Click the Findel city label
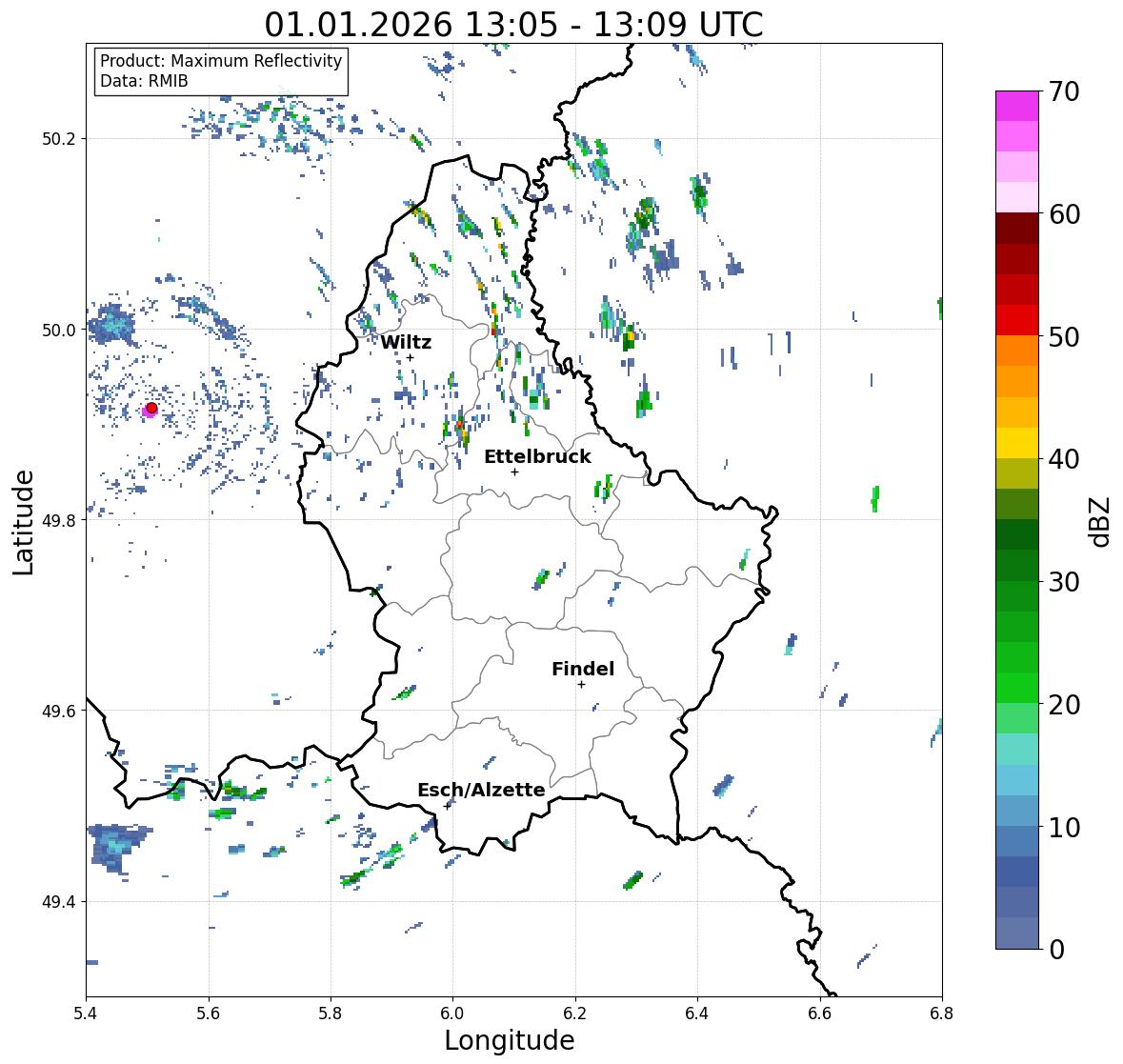1123x1064 pixels. (583, 669)
